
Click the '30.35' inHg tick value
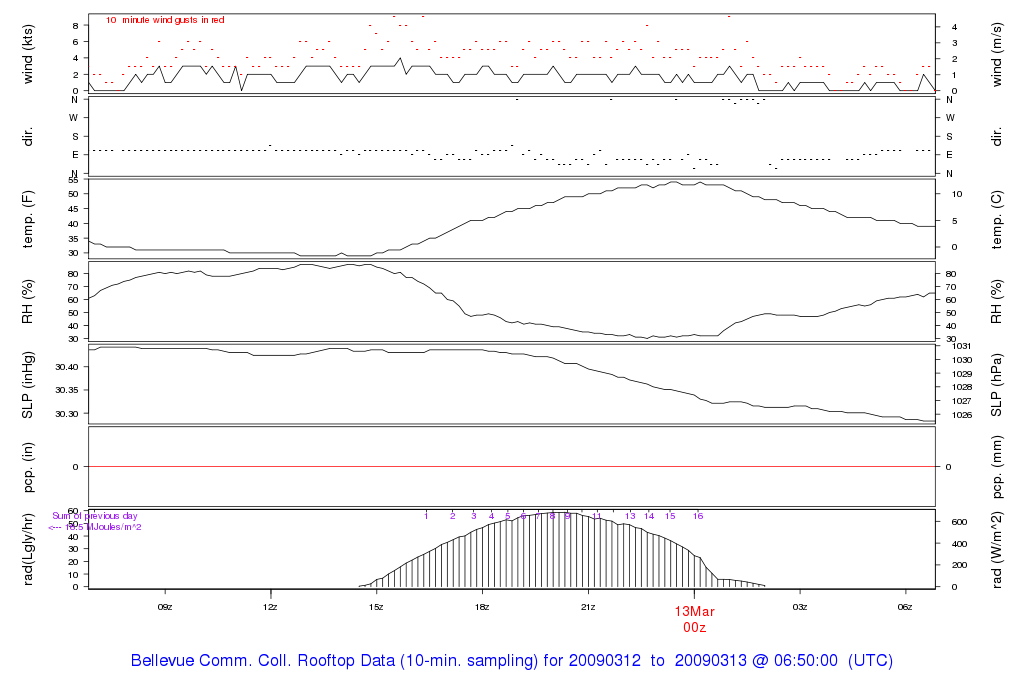67,390
